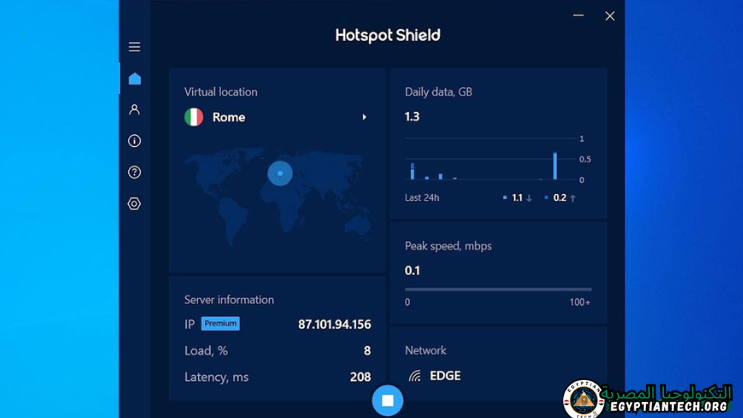Close the Hotspot Shield window
This screenshot has height=418, width=743.
610,16
